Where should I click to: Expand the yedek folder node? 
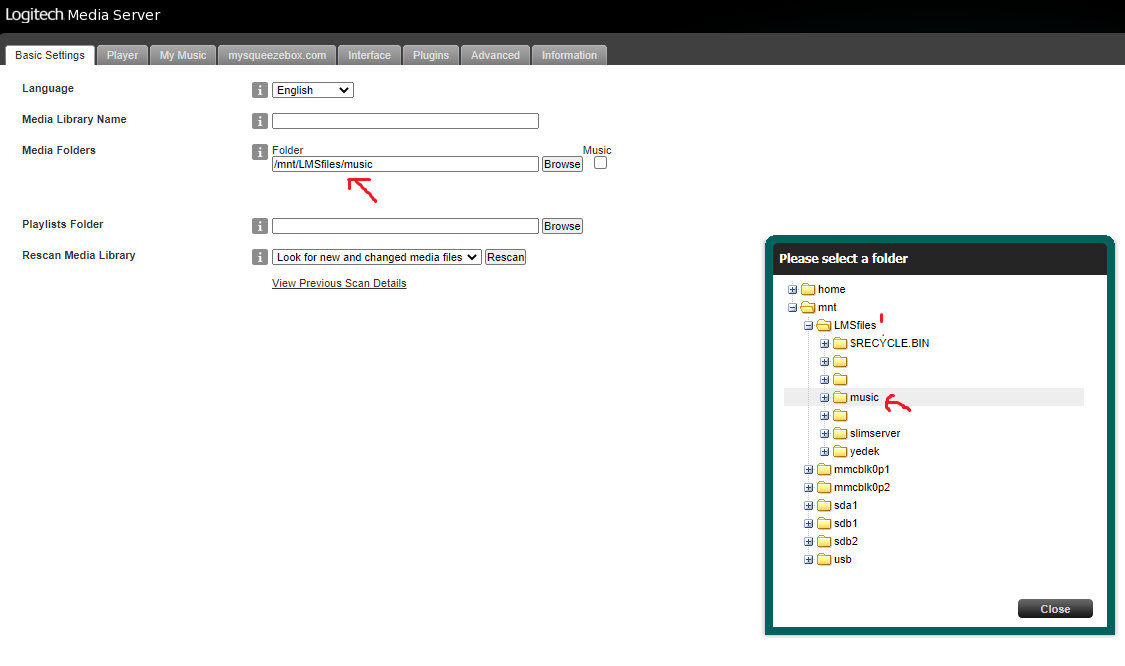(x=824, y=451)
